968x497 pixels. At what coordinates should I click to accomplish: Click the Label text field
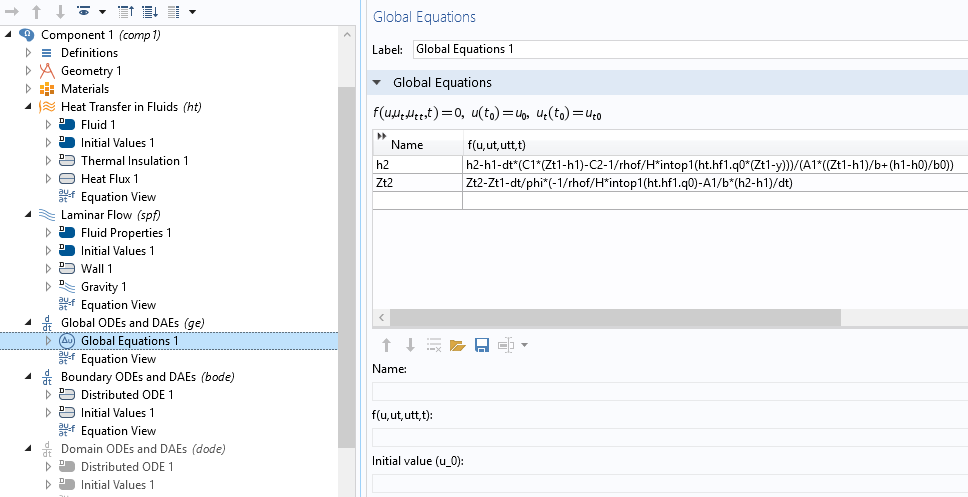click(x=688, y=49)
